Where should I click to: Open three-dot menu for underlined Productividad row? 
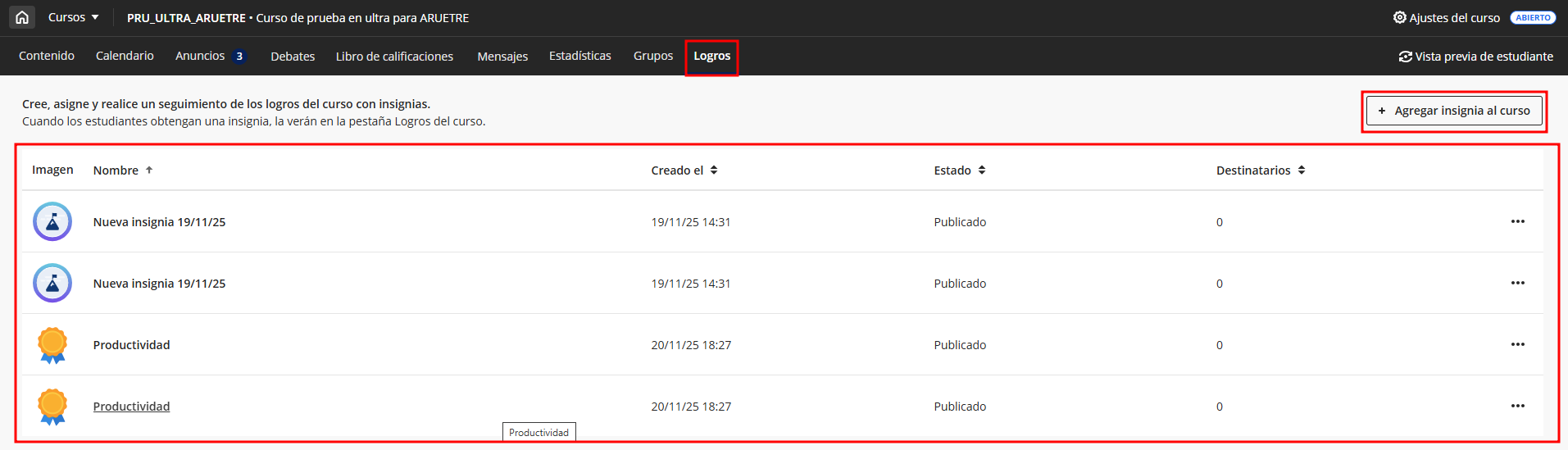tap(1517, 406)
